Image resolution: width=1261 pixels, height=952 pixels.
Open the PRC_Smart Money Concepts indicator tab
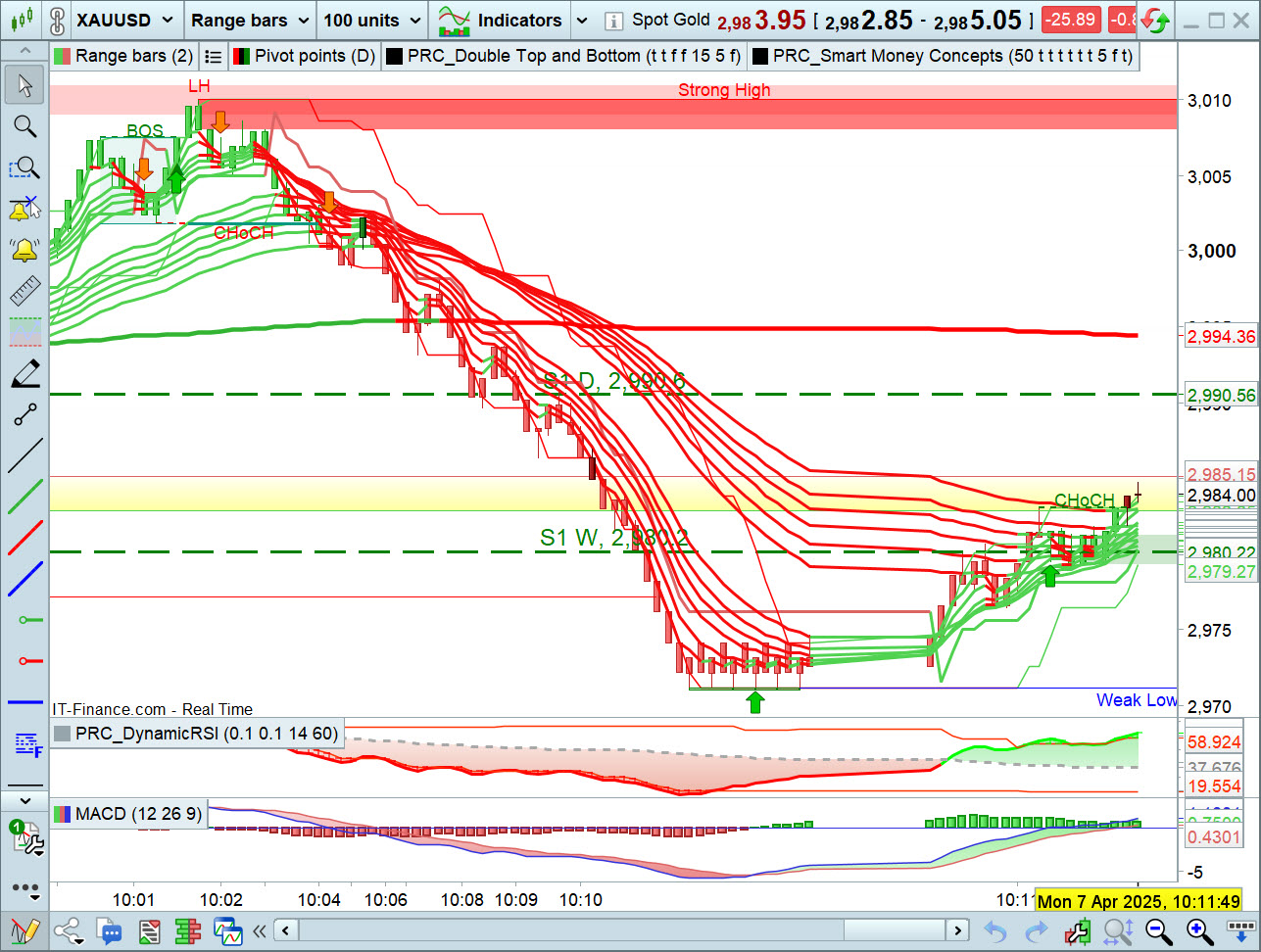[943, 56]
